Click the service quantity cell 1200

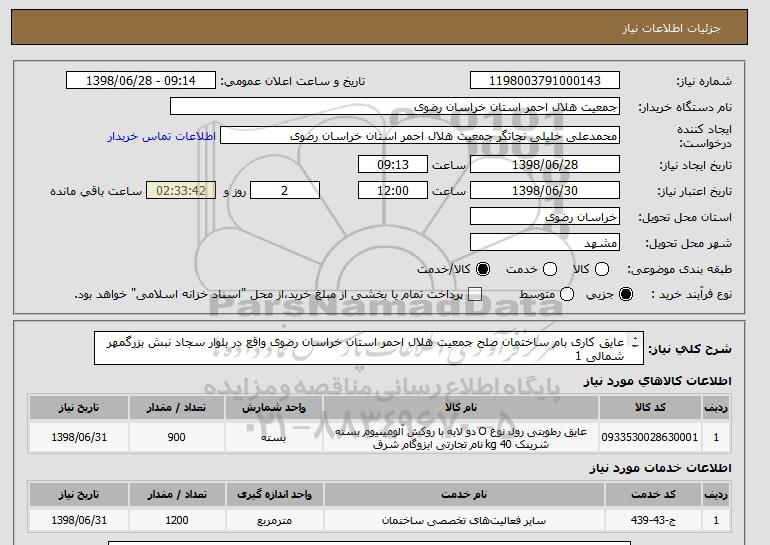coord(177,520)
